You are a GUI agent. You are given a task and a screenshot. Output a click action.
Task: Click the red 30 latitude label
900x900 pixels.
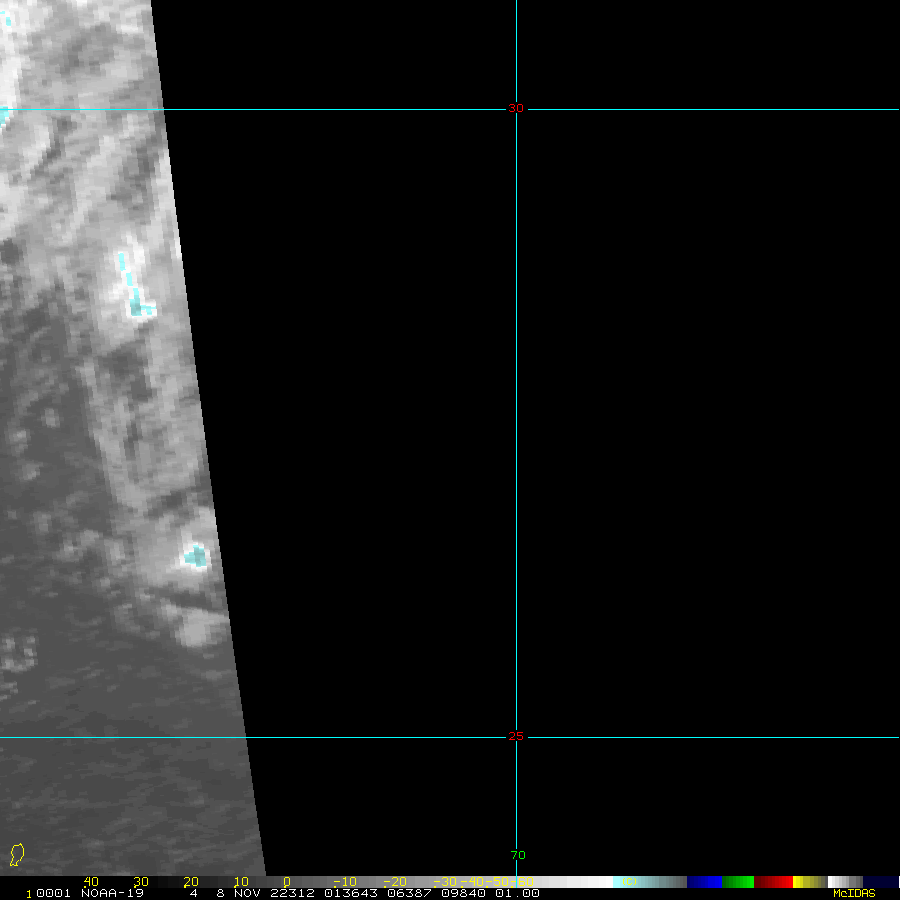(x=515, y=108)
